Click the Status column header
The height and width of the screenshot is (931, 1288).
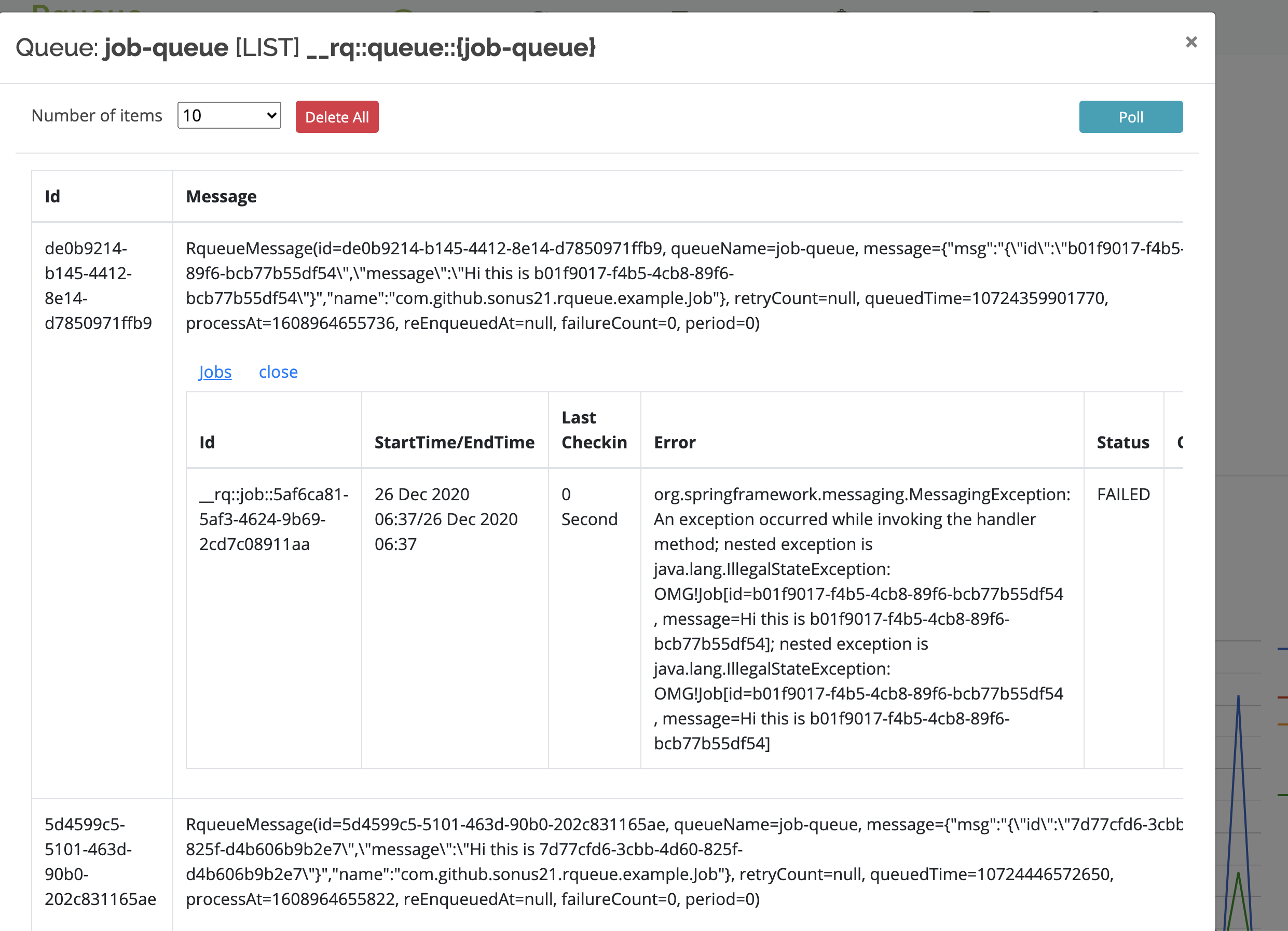(x=1123, y=442)
